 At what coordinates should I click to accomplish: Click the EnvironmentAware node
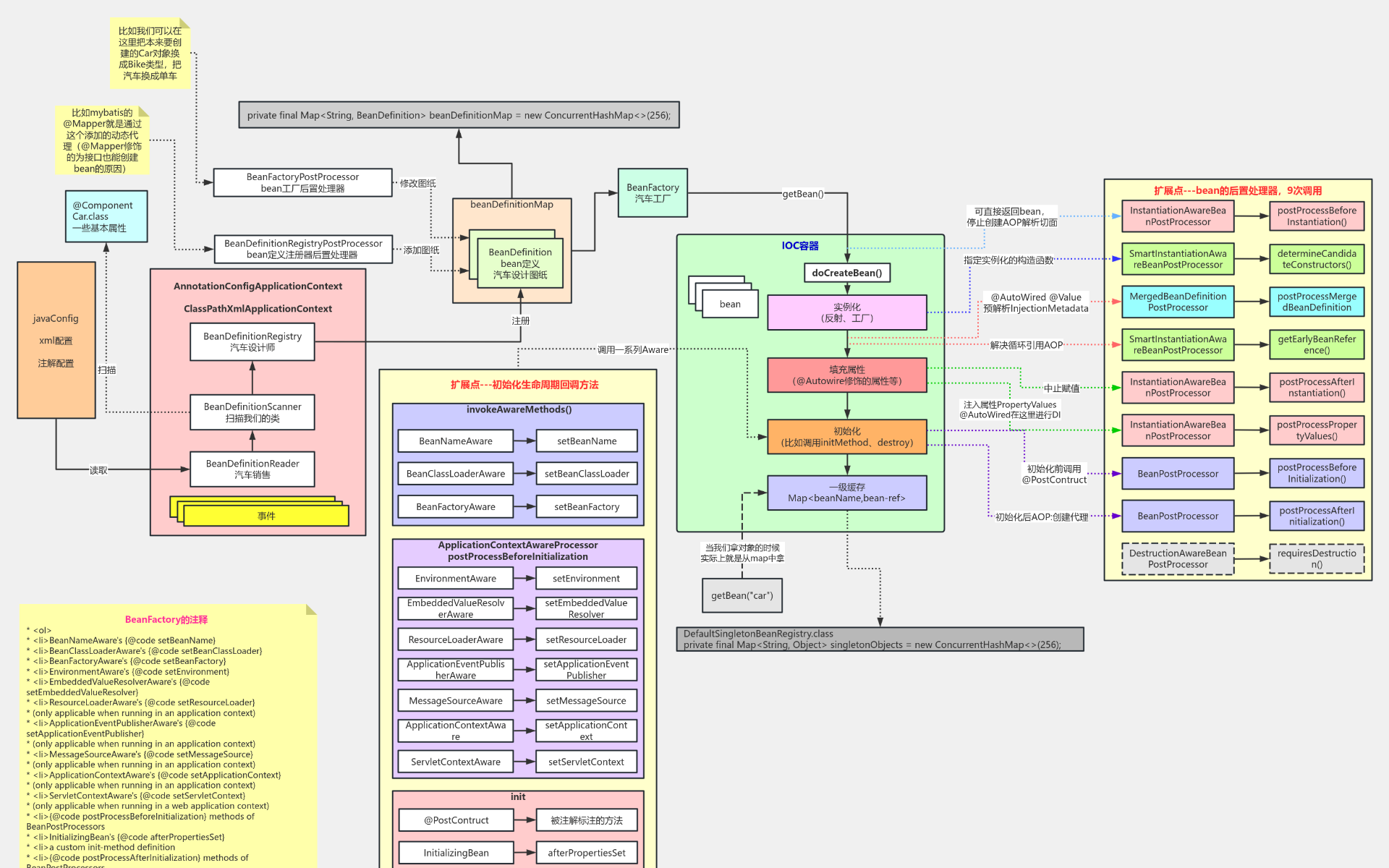tap(455, 578)
